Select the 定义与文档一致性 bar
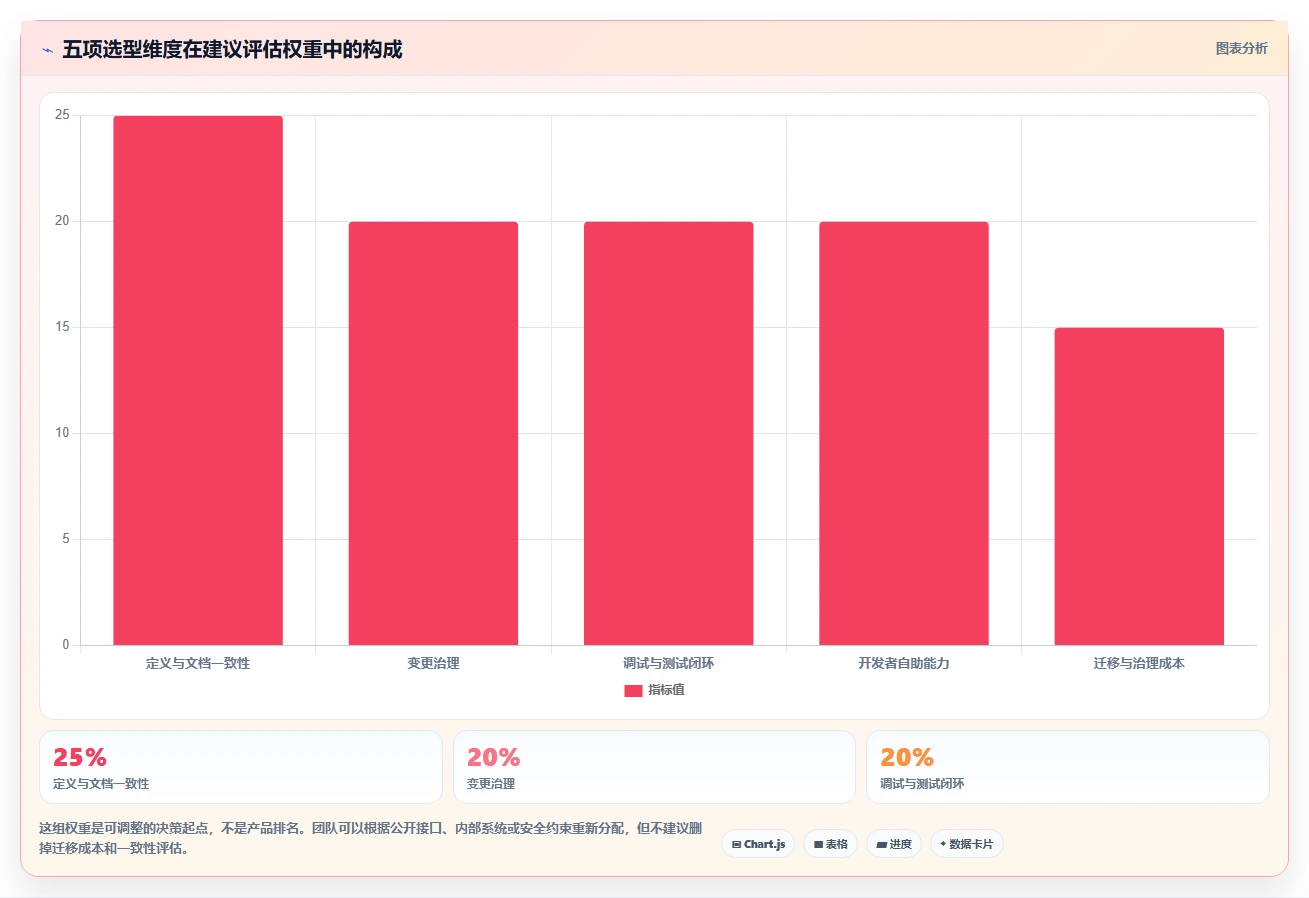This screenshot has height=898, width=1309. coord(198,380)
